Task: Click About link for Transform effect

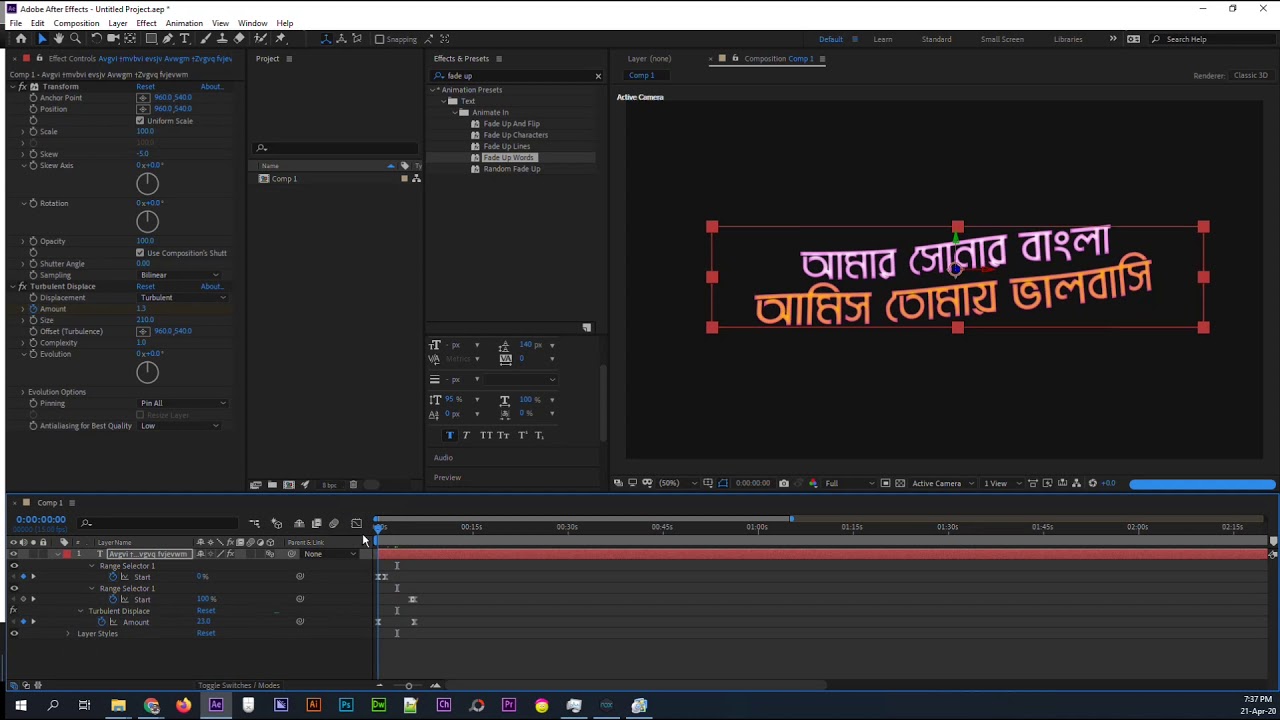Action: pos(211,87)
